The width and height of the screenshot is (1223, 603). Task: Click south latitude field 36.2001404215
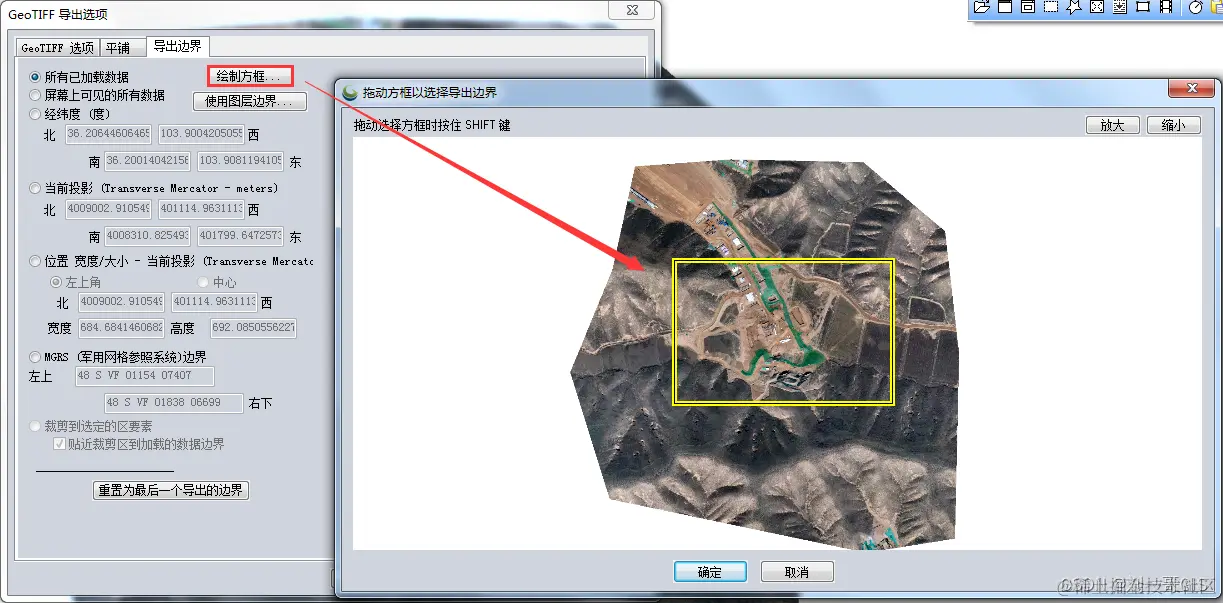[x=147, y=160]
